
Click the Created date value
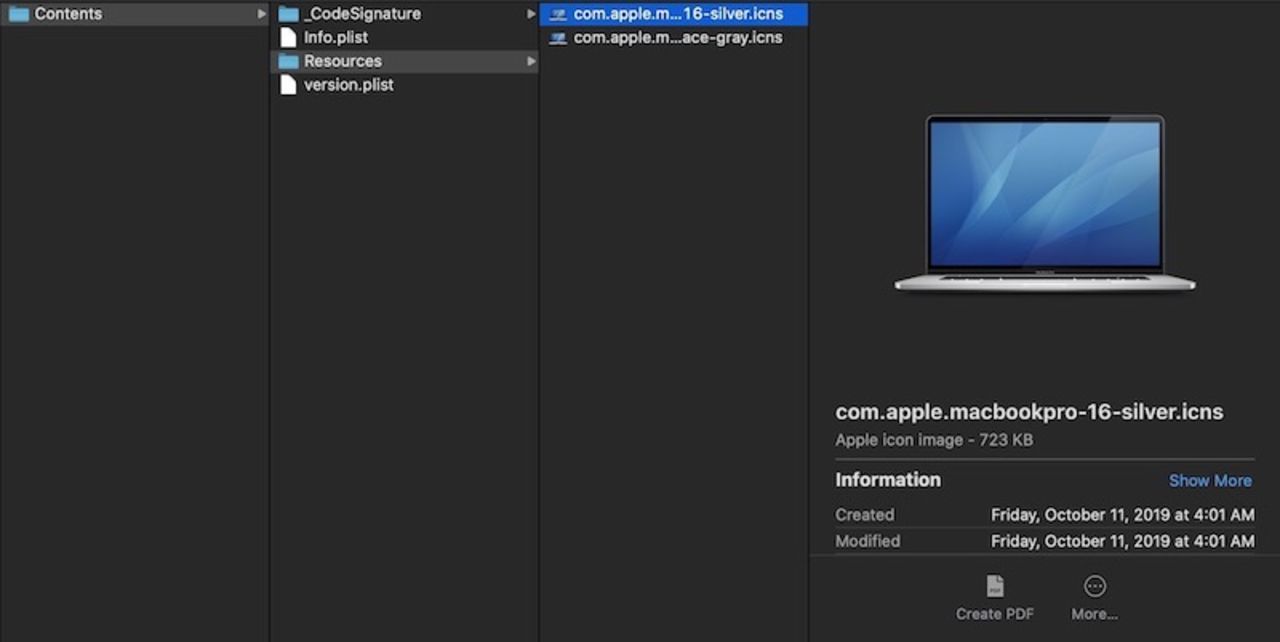1122,514
